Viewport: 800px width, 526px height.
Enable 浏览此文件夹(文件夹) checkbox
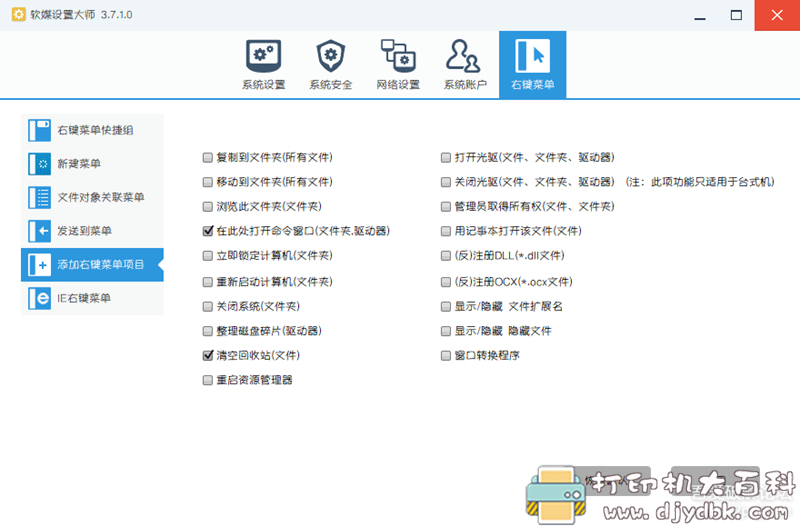(x=207, y=207)
